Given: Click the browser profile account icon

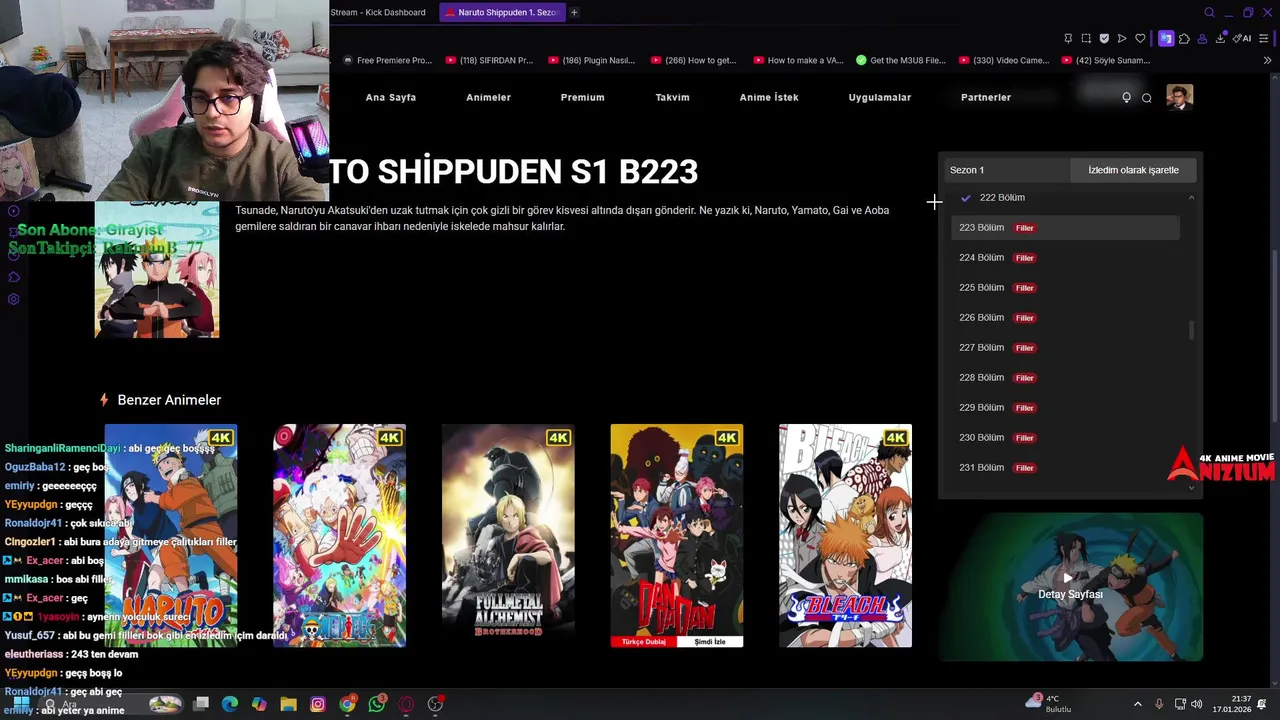Looking at the screenshot, I should 1202,38.
